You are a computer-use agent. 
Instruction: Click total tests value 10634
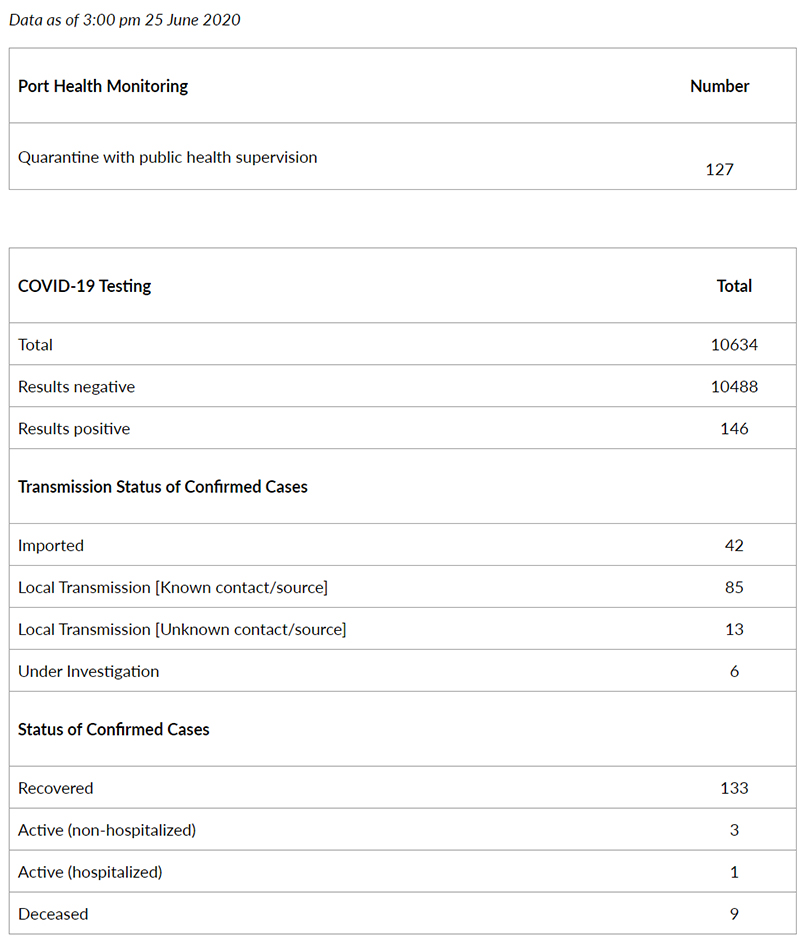point(734,345)
